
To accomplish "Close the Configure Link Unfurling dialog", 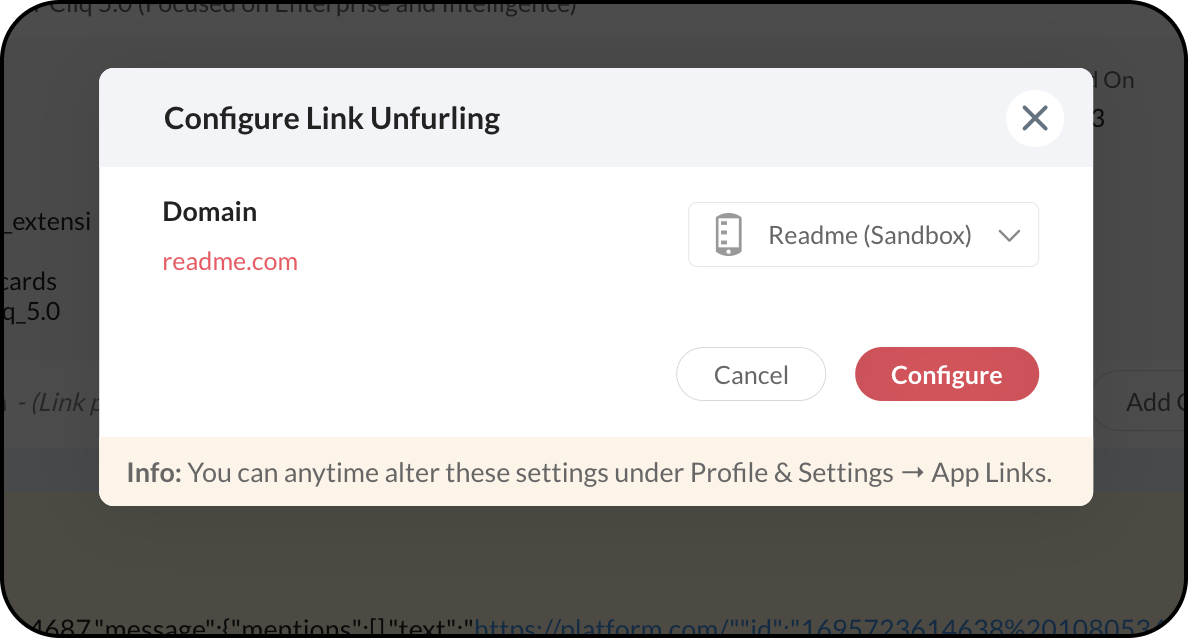I will 1034,118.
